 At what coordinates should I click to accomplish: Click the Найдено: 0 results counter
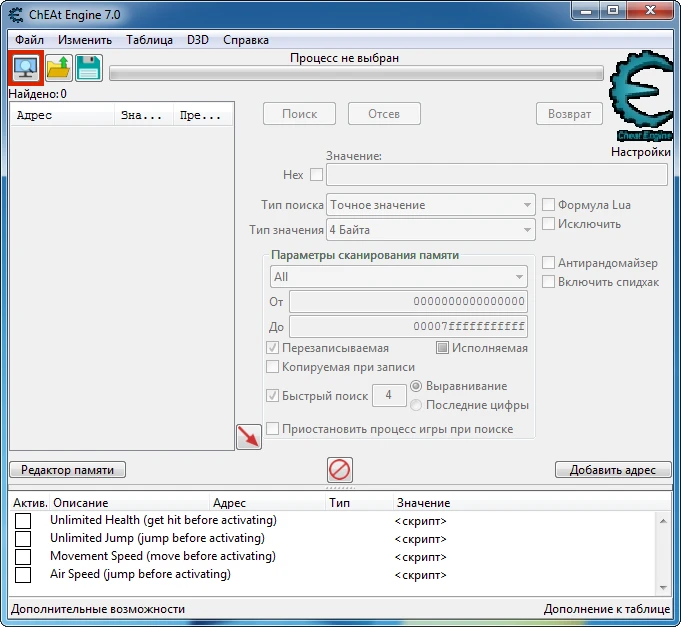point(38,94)
